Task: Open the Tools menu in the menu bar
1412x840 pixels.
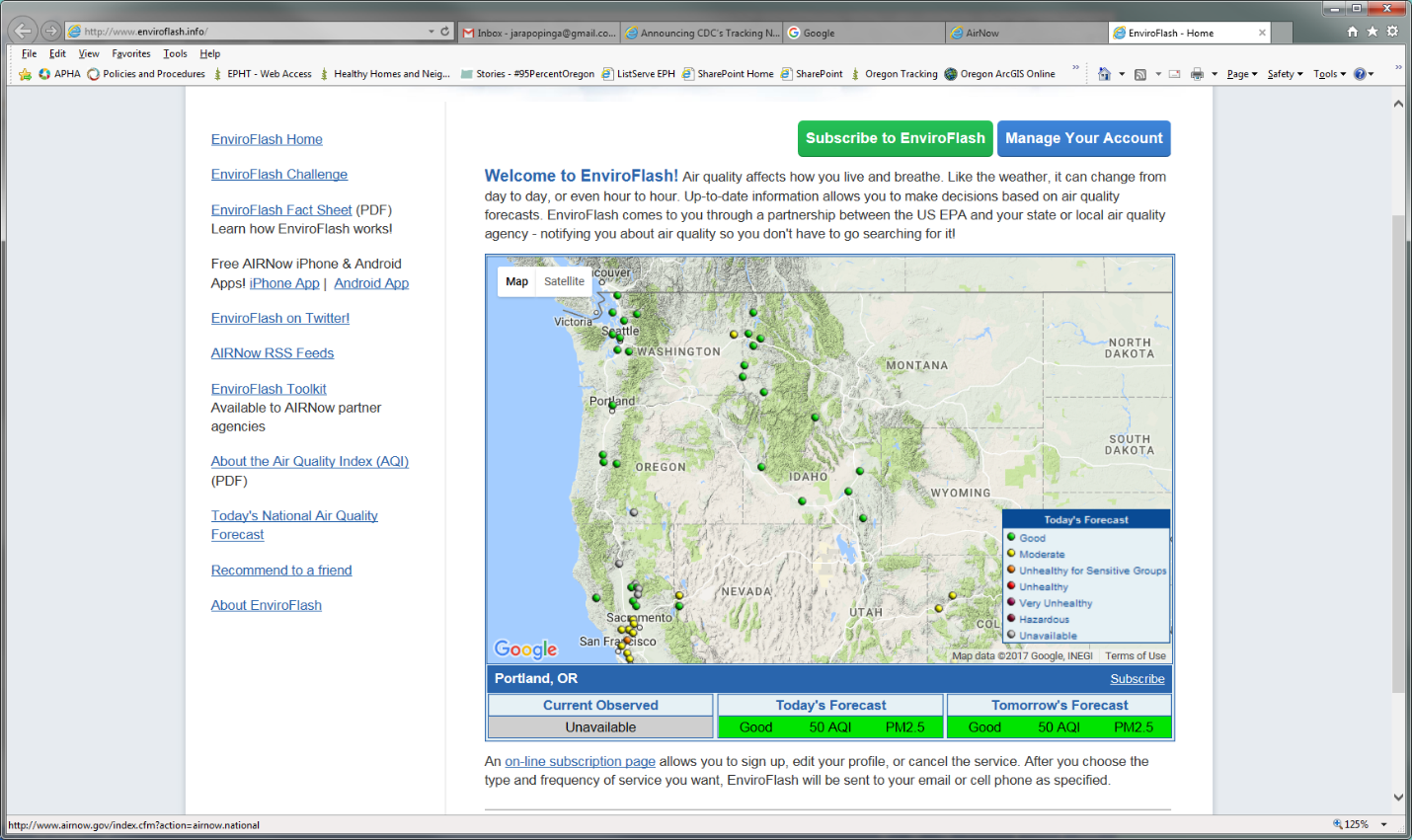Action: click(175, 53)
